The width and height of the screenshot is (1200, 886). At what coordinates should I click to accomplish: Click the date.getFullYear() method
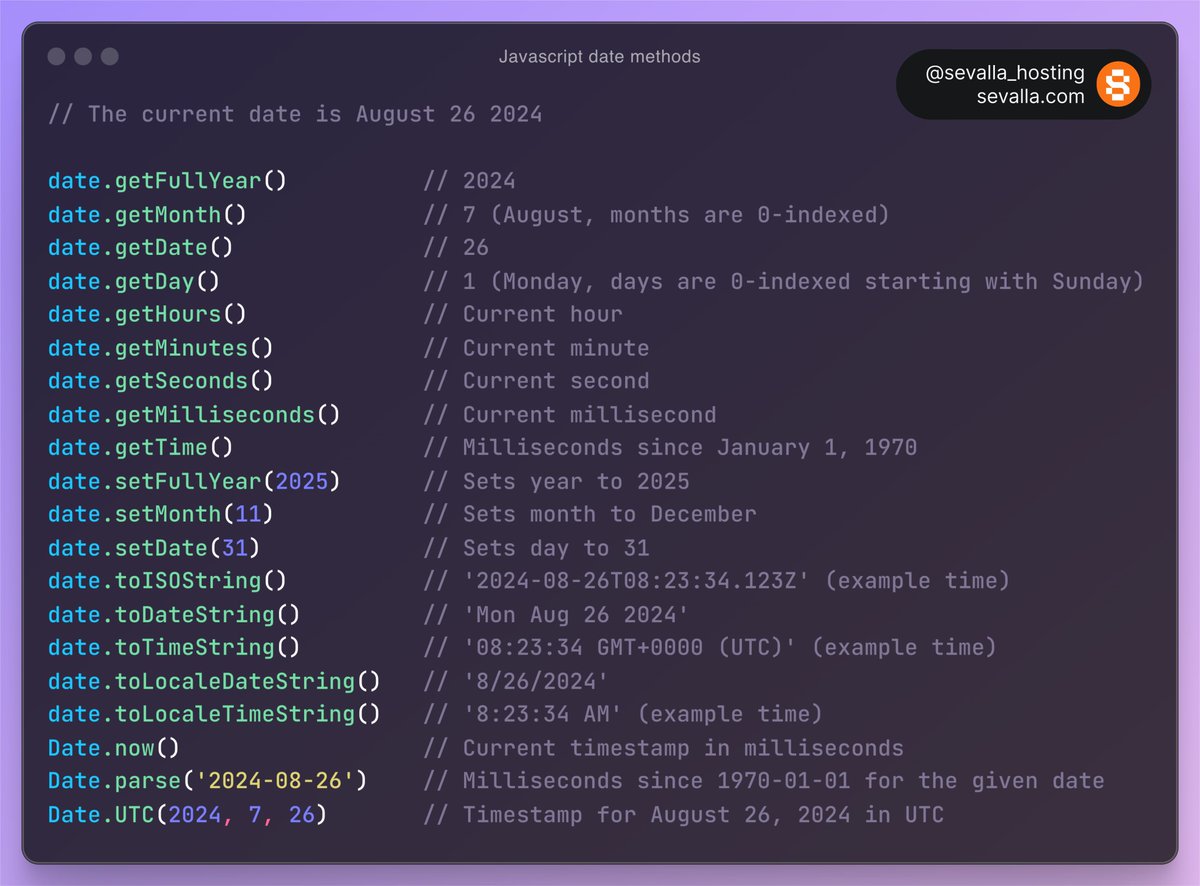[x=168, y=180]
